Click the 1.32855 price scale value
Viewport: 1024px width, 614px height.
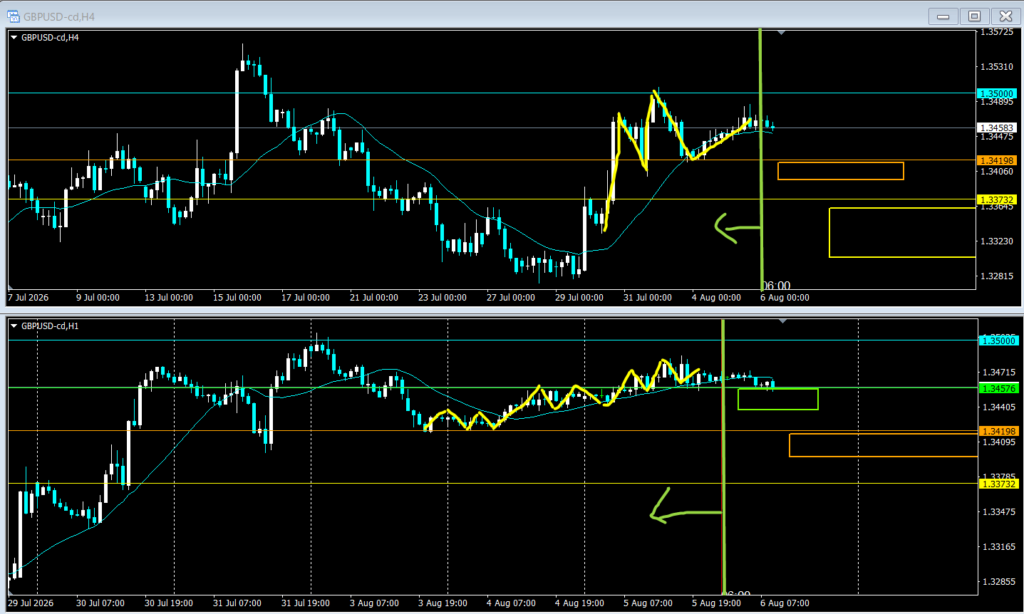tap(999, 581)
